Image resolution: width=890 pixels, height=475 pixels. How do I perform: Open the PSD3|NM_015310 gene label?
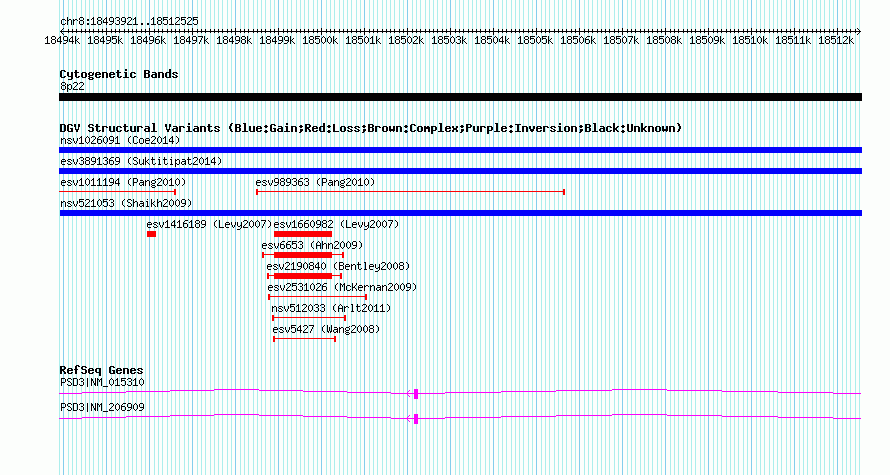102,382
